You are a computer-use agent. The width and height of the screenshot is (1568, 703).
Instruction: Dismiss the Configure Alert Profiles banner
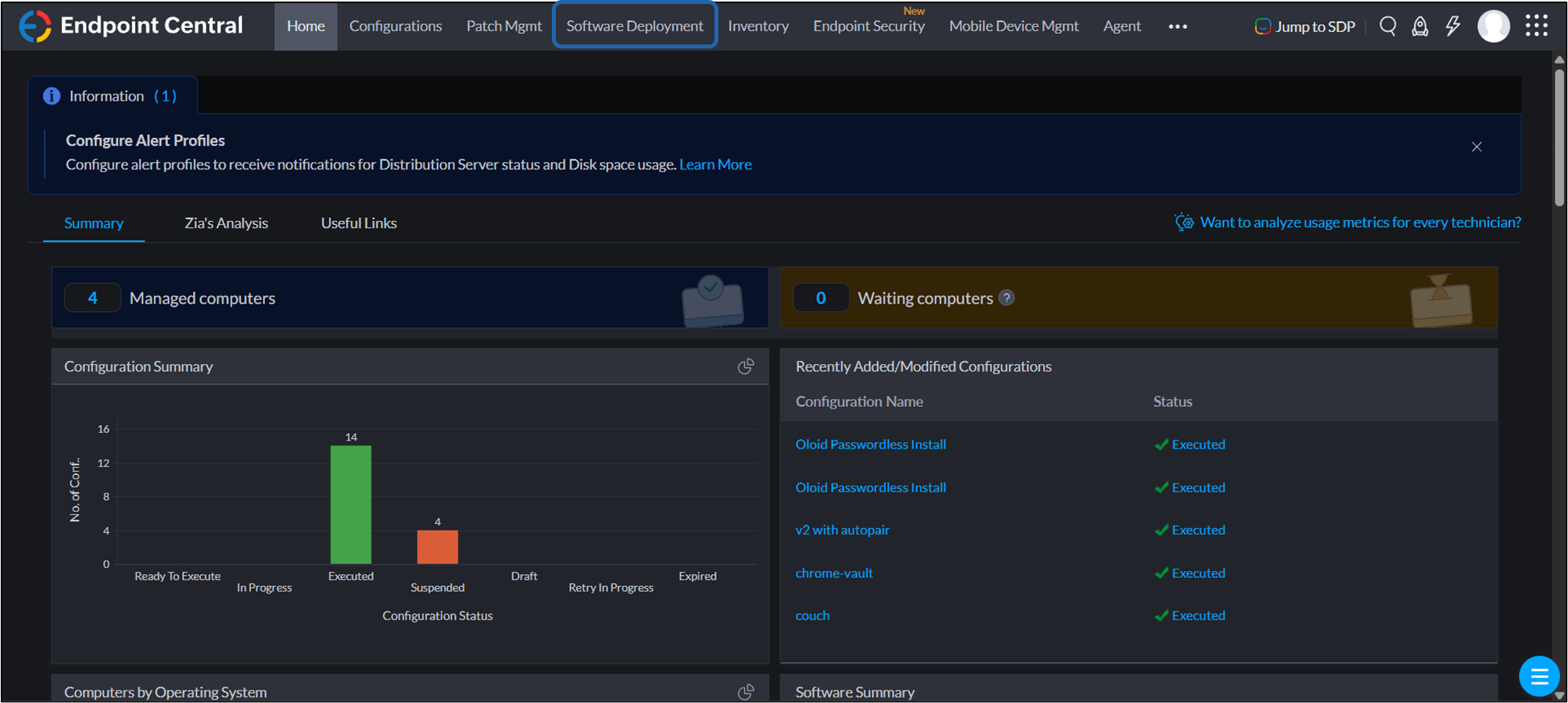pyautogui.click(x=1477, y=147)
